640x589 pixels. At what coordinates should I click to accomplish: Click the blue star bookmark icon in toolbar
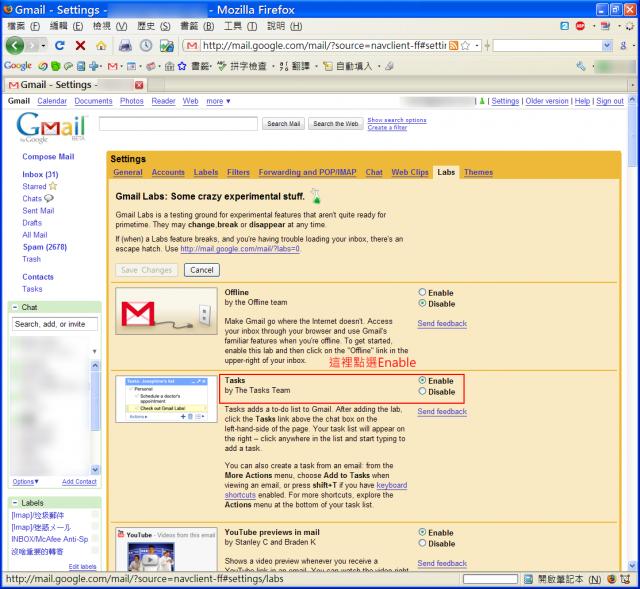click(x=182, y=66)
